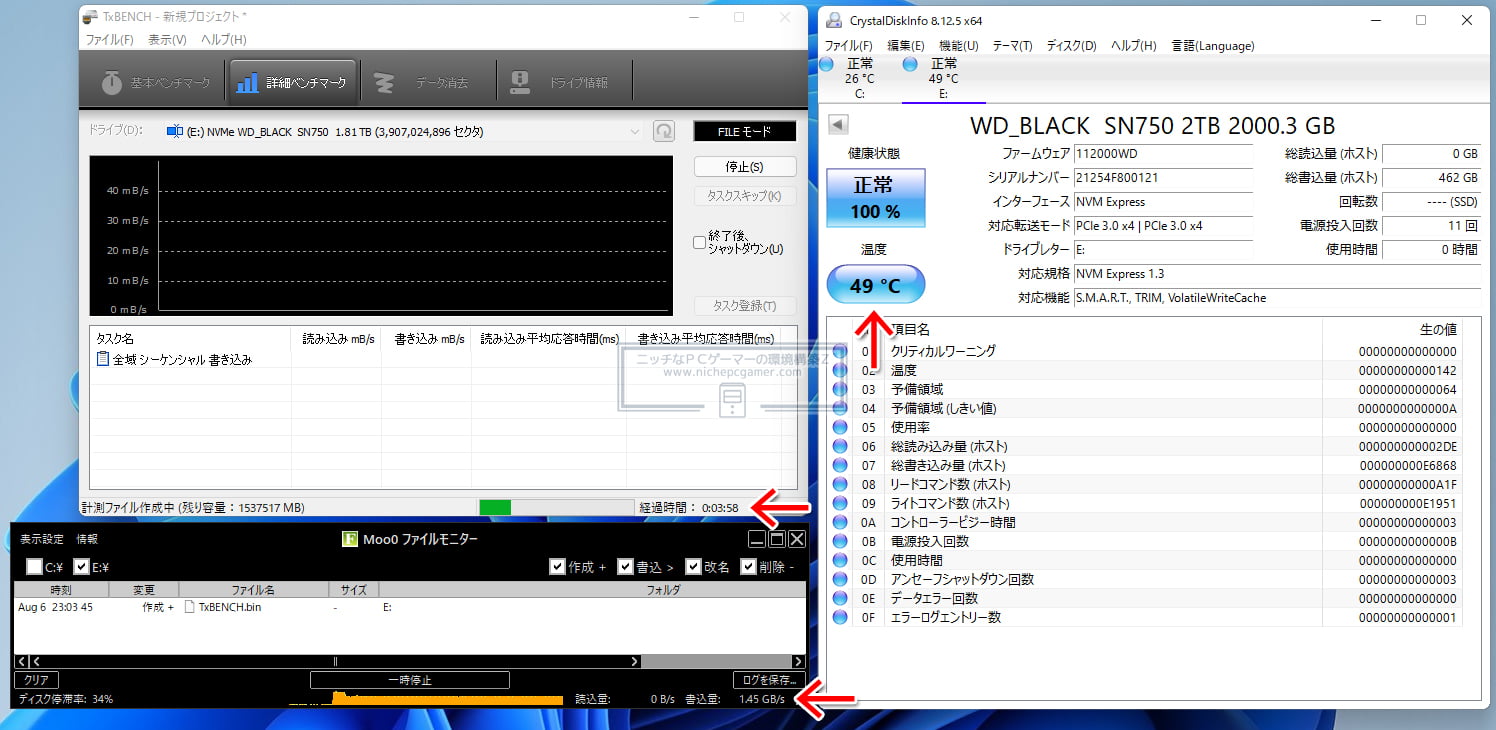The image size is (1496, 730).
Task: Click the ファームウェア field 112000WD
Action: (1163, 154)
